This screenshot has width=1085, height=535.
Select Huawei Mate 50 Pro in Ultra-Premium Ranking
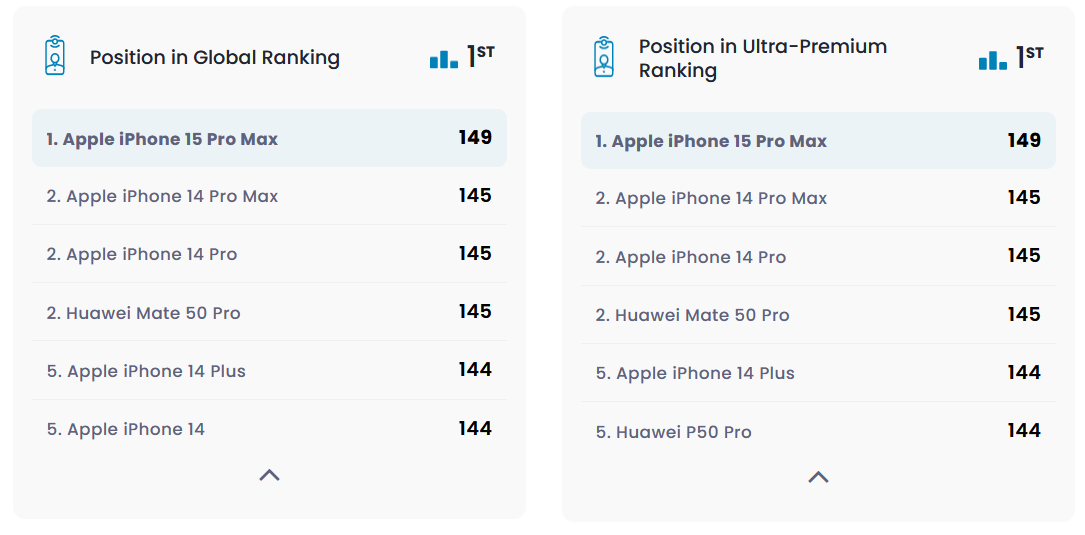692,315
